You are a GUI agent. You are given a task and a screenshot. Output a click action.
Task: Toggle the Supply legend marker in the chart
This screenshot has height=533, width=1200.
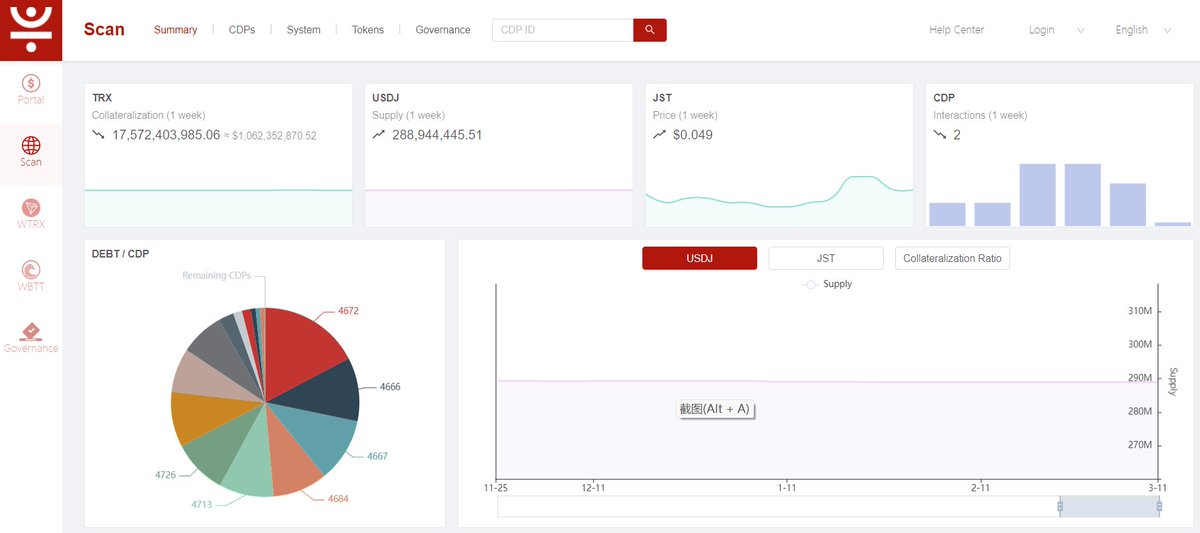tap(810, 284)
